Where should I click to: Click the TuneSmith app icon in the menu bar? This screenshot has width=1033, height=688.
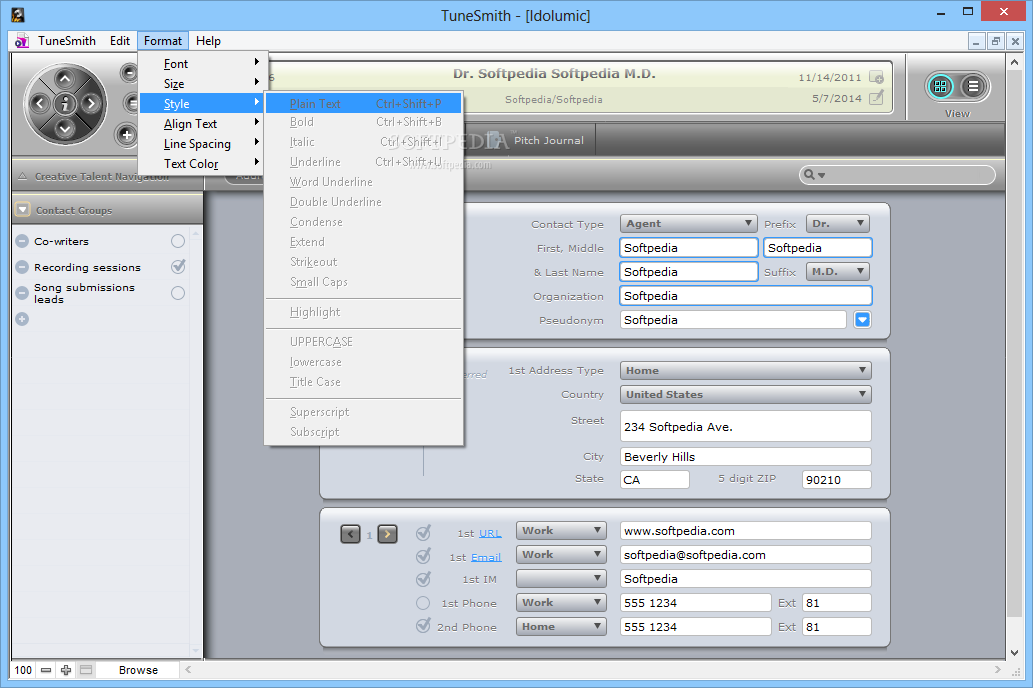point(22,41)
